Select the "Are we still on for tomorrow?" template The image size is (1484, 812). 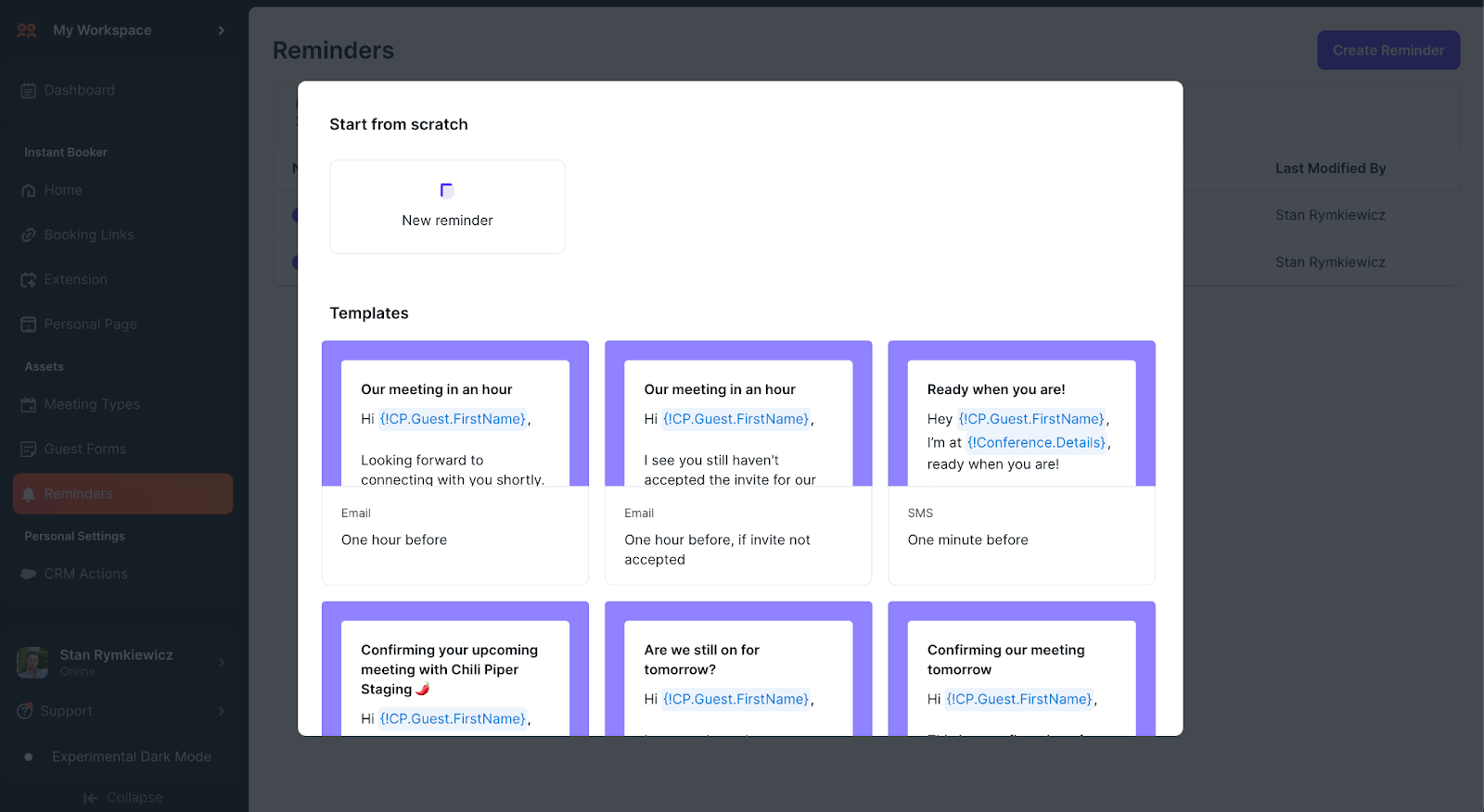pos(738,668)
